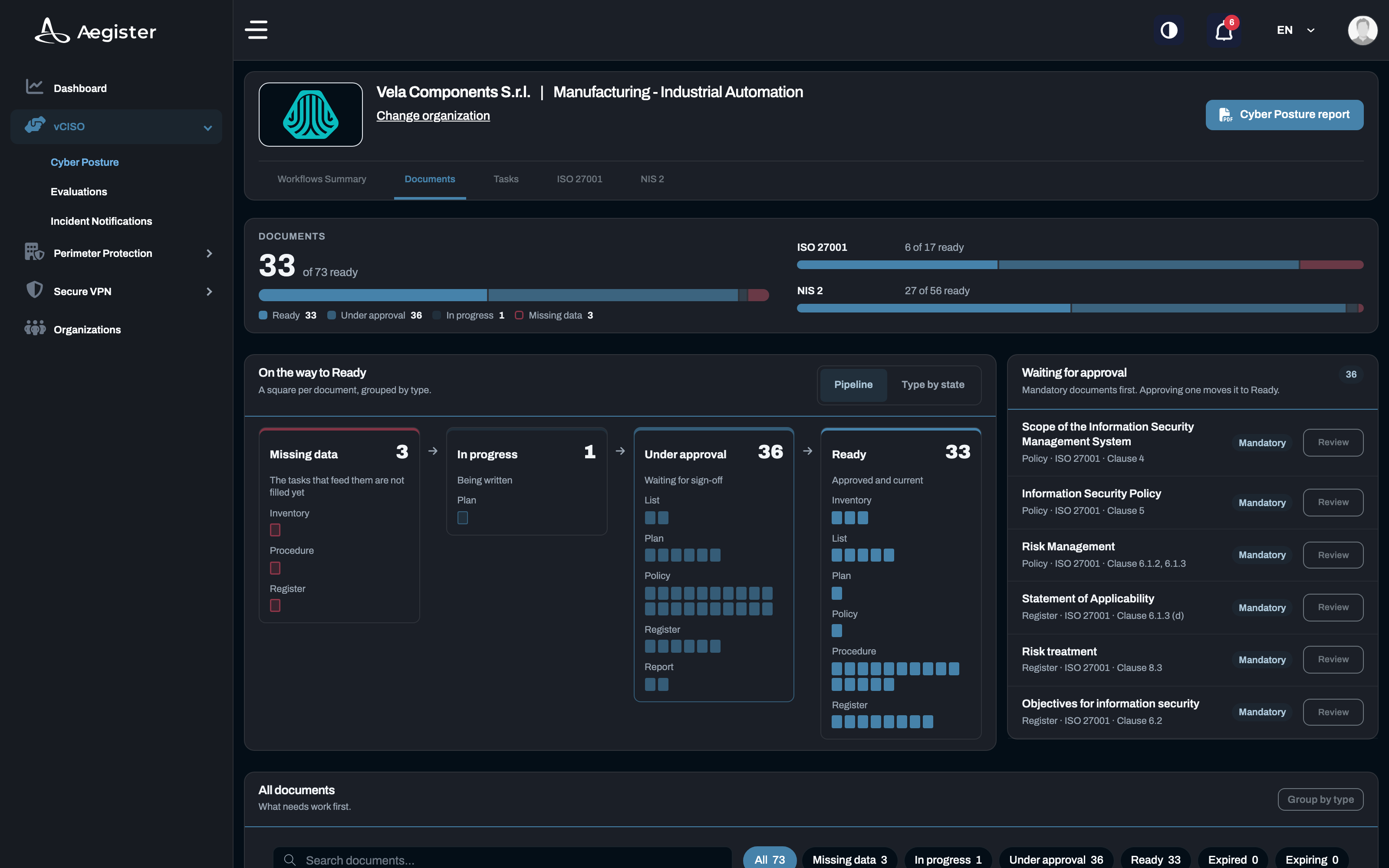Screen dimensions: 1389x868
Task: Open the user avatar profile
Action: pos(1362,30)
